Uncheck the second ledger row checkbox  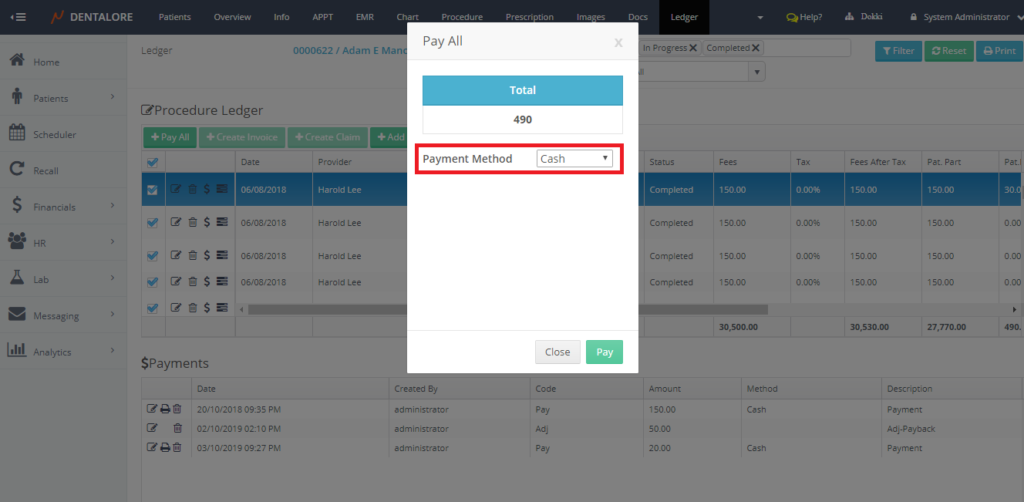(x=152, y=223)
